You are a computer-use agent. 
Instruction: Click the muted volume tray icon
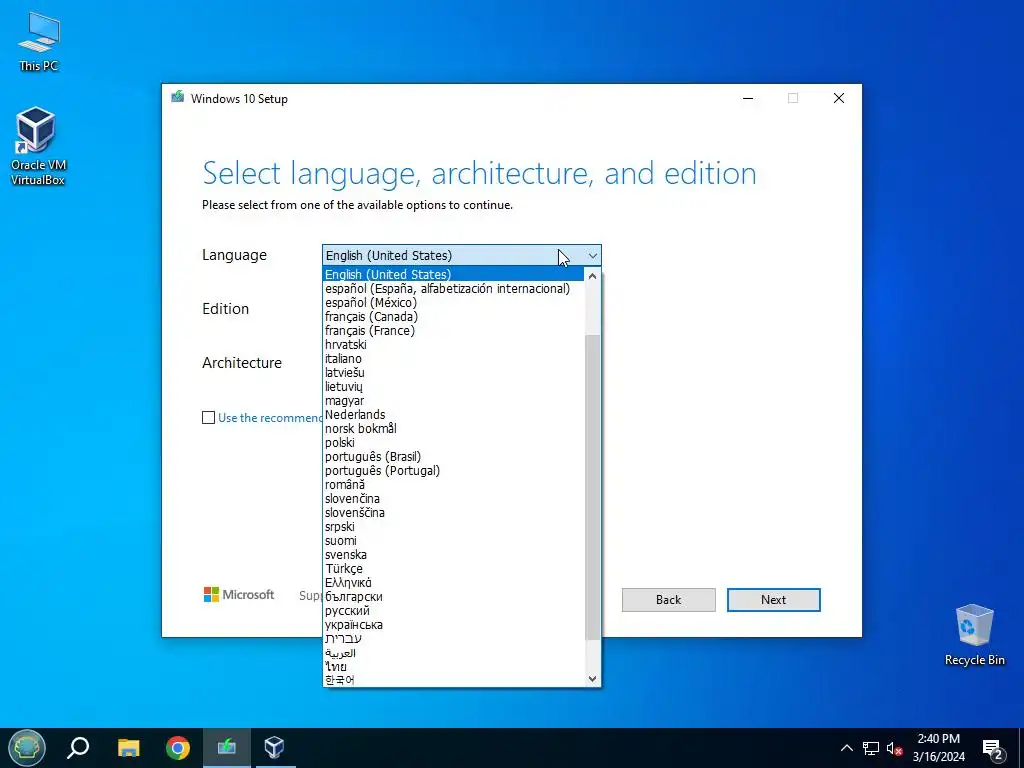pyautogui.click(x=894, y=748)
